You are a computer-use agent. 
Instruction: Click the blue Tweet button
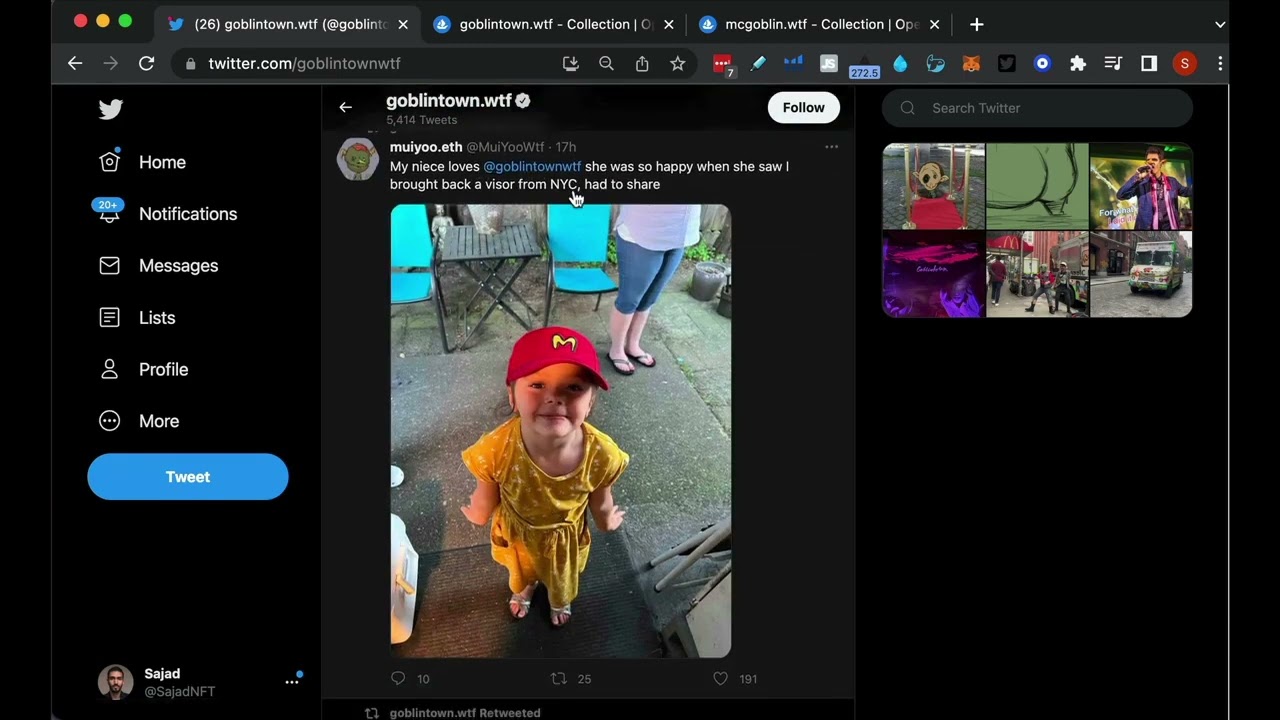coord(188,477)
